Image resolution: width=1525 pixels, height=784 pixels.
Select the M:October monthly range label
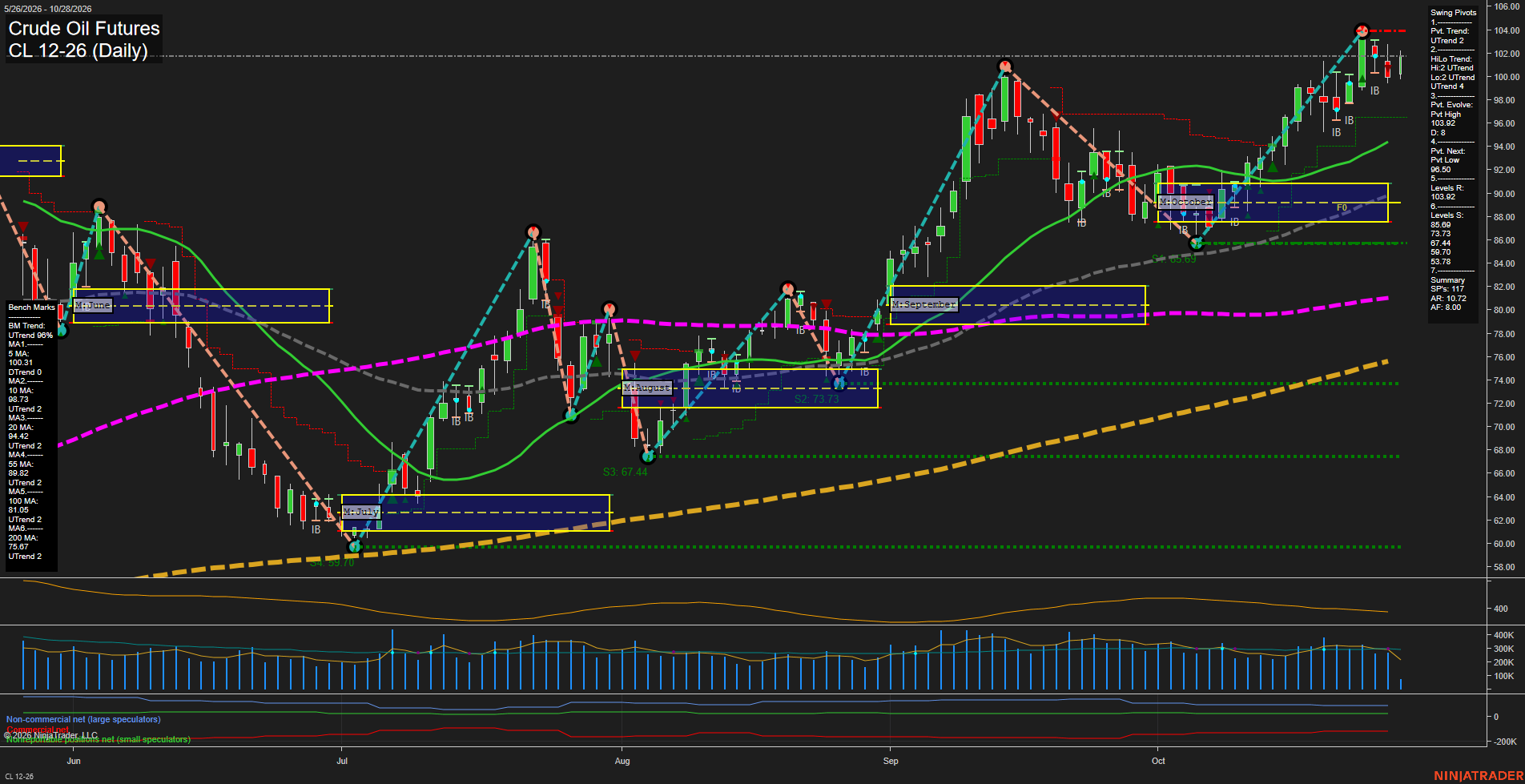(1185, 202)
